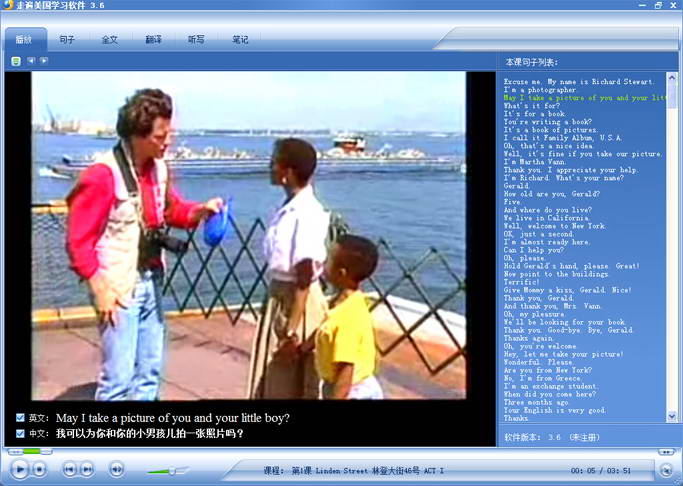683x486 pixels.
Task: Select sentence 'Hold Gerald's hand, please. Great!'
Action: point(571,266)
